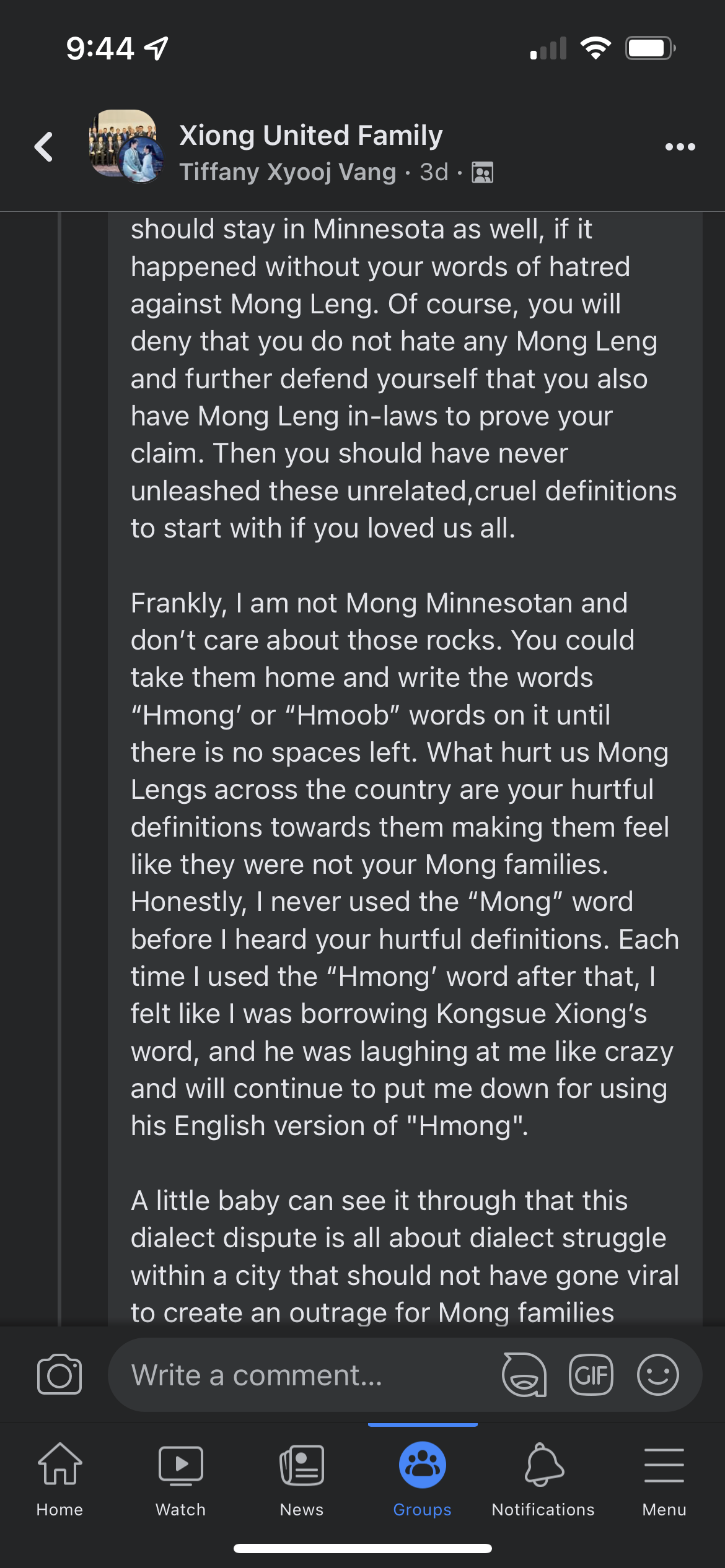Image resolution: width=725 pixels, height=1568 pixels.
Task: Select the Groups tab
Action: pos(423,1478)
